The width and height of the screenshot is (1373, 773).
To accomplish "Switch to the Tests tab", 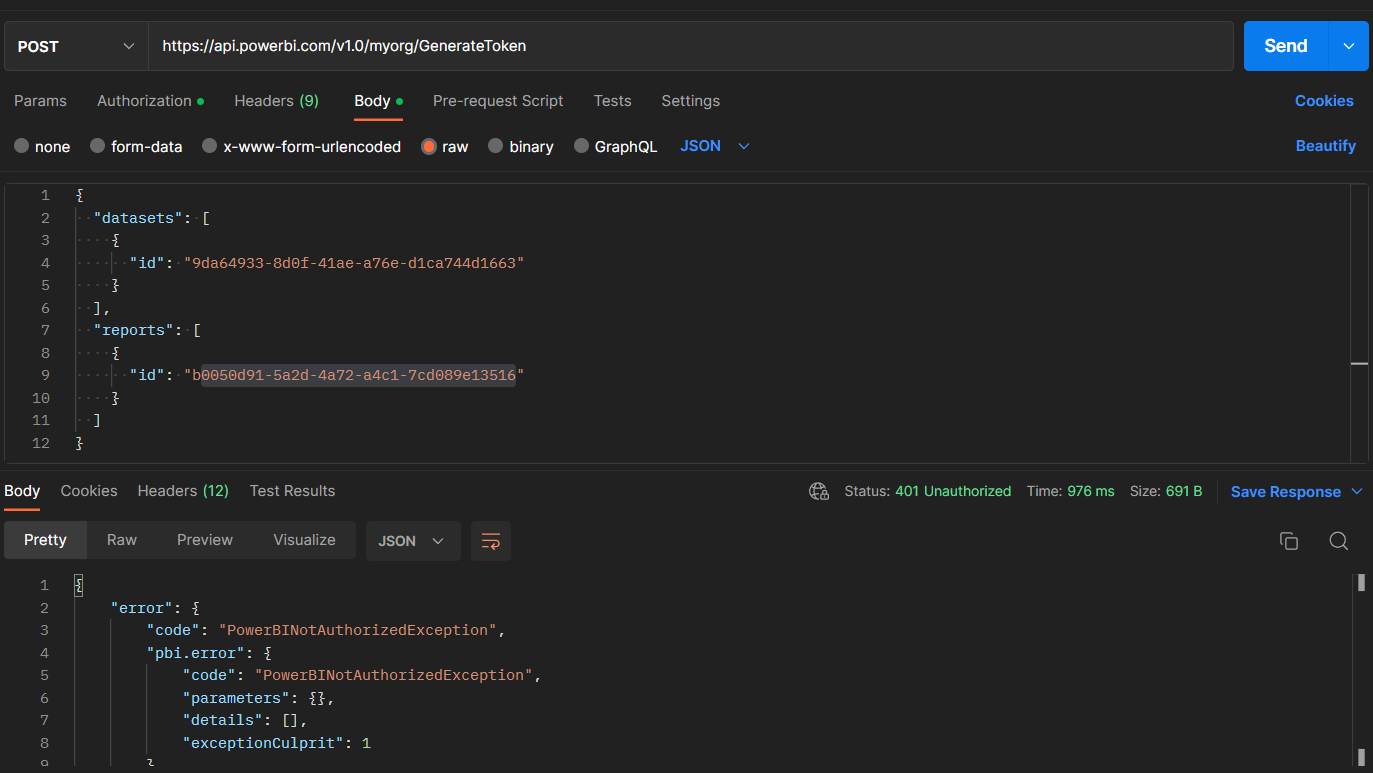I will pyautogui.click(x=612, y=101).
